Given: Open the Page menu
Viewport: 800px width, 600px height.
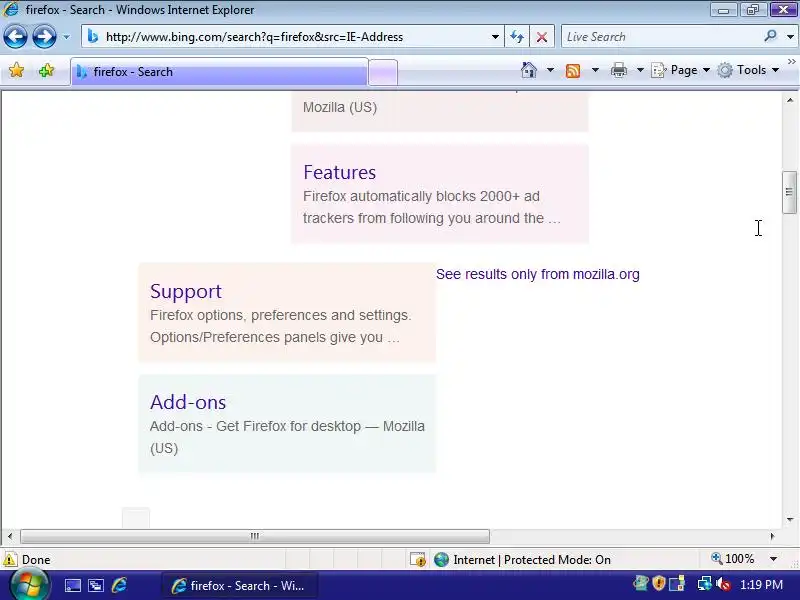Looking at the screenshot, I should click(681, 70).
